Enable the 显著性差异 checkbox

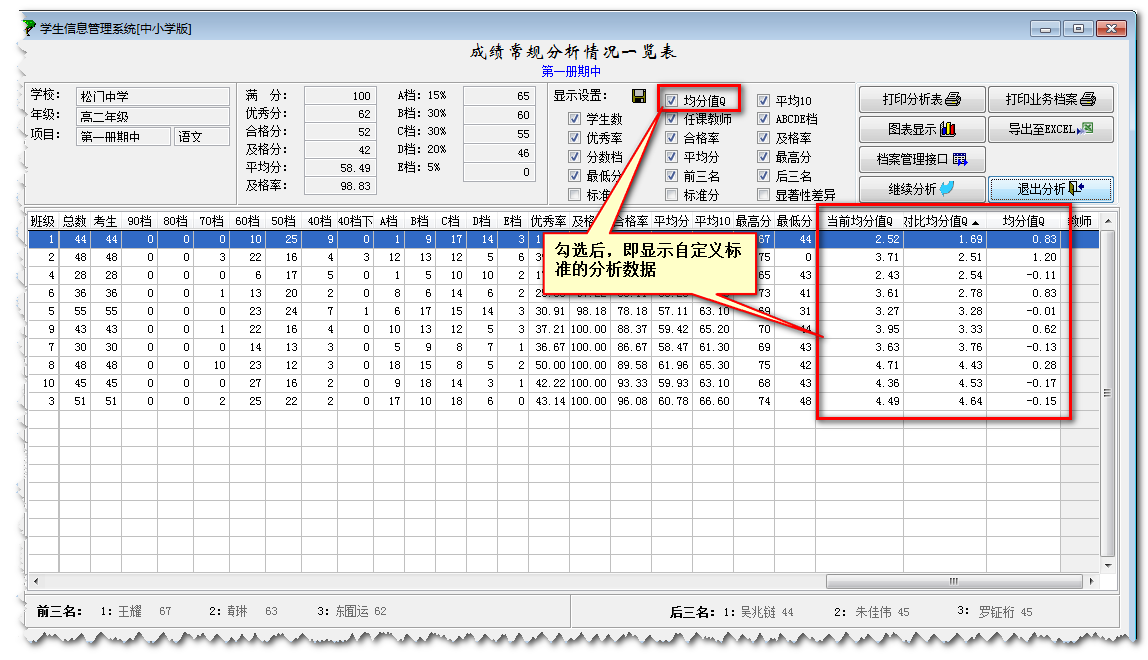764,195
